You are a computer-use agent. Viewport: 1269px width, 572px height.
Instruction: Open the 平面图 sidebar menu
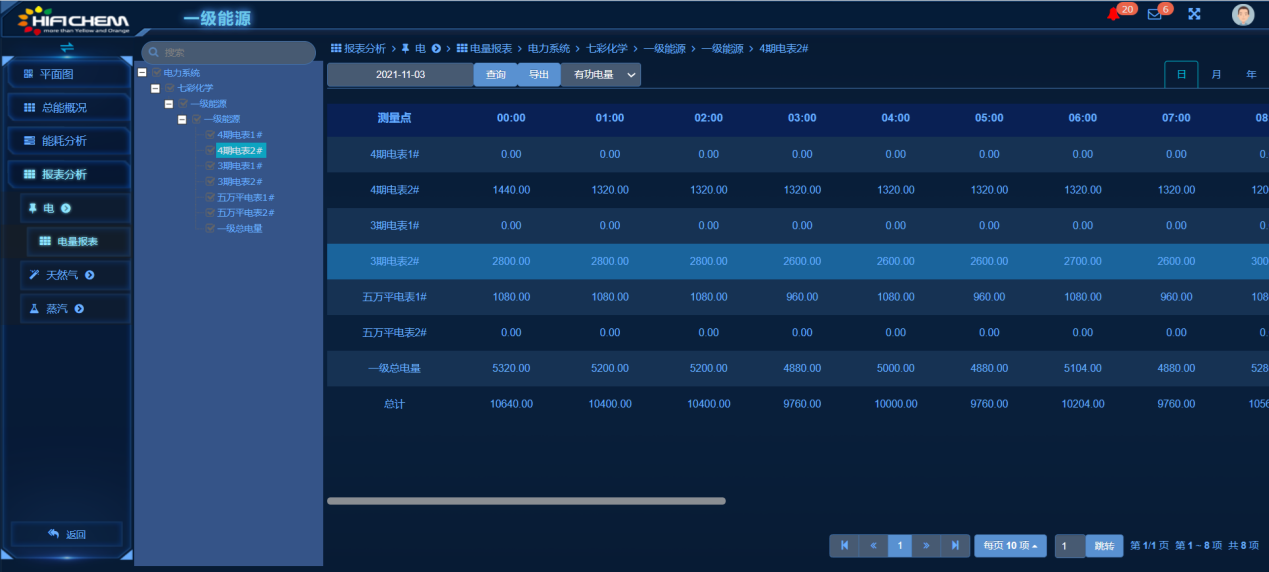(67, 74)
